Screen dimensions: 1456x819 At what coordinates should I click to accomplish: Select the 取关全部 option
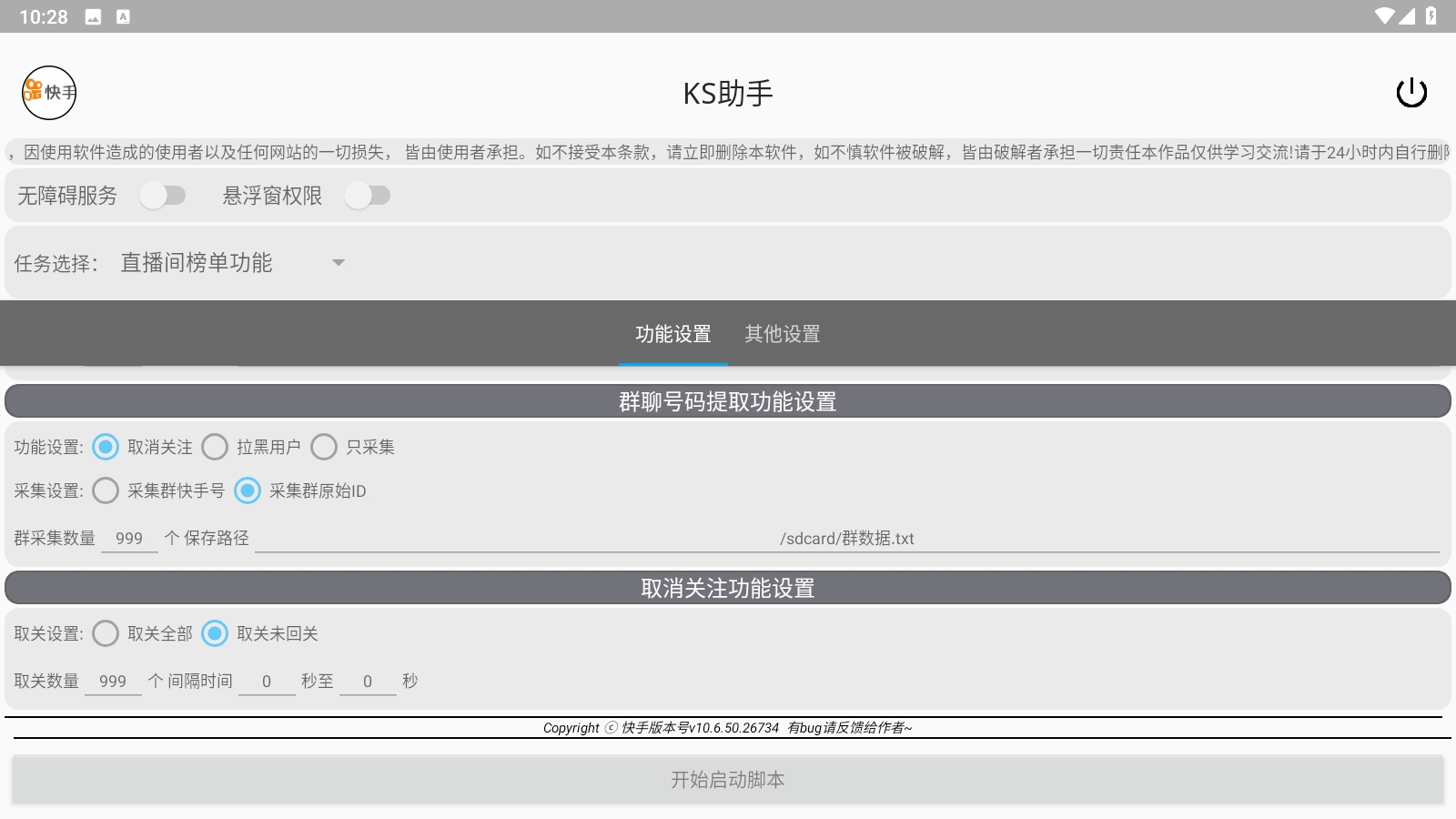click(106, 633)
